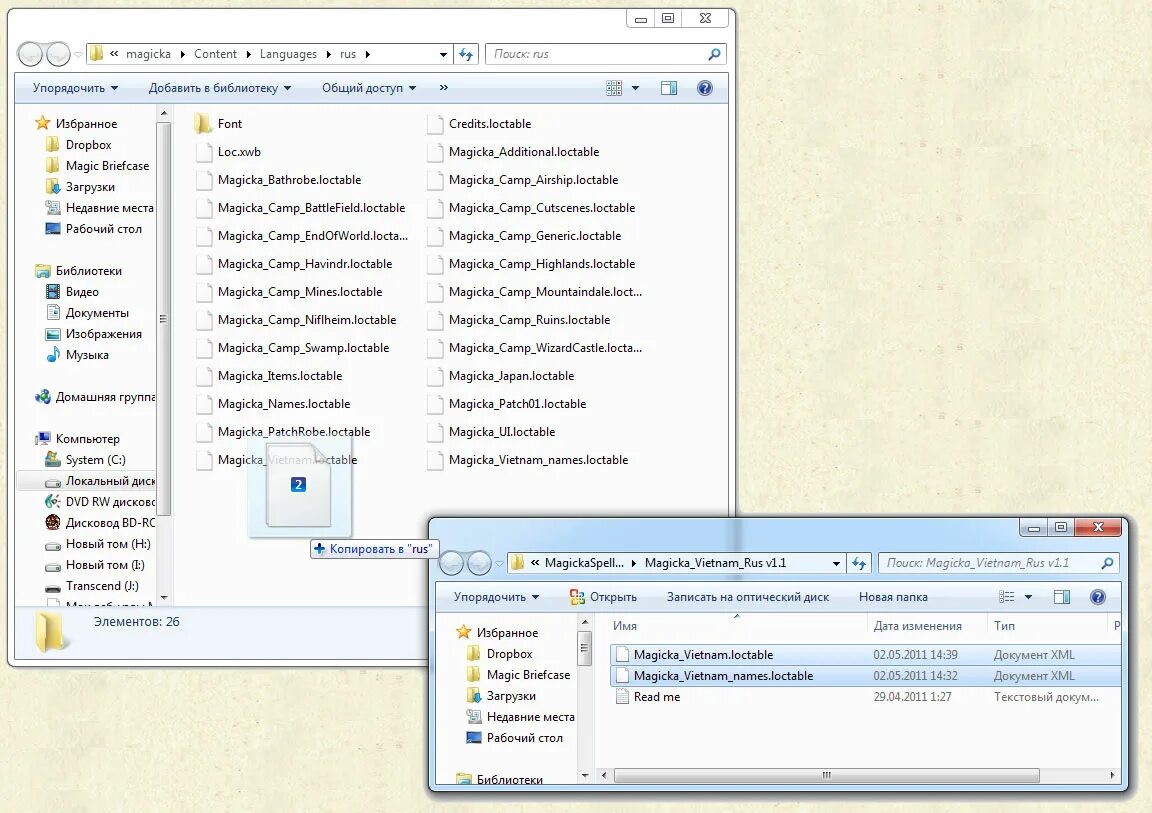The width and height of the screenshot is (1152, 813).
Task: Click horizontal scrollbar in Vietnam_Rus window
Action: click(x=827, y=776)
